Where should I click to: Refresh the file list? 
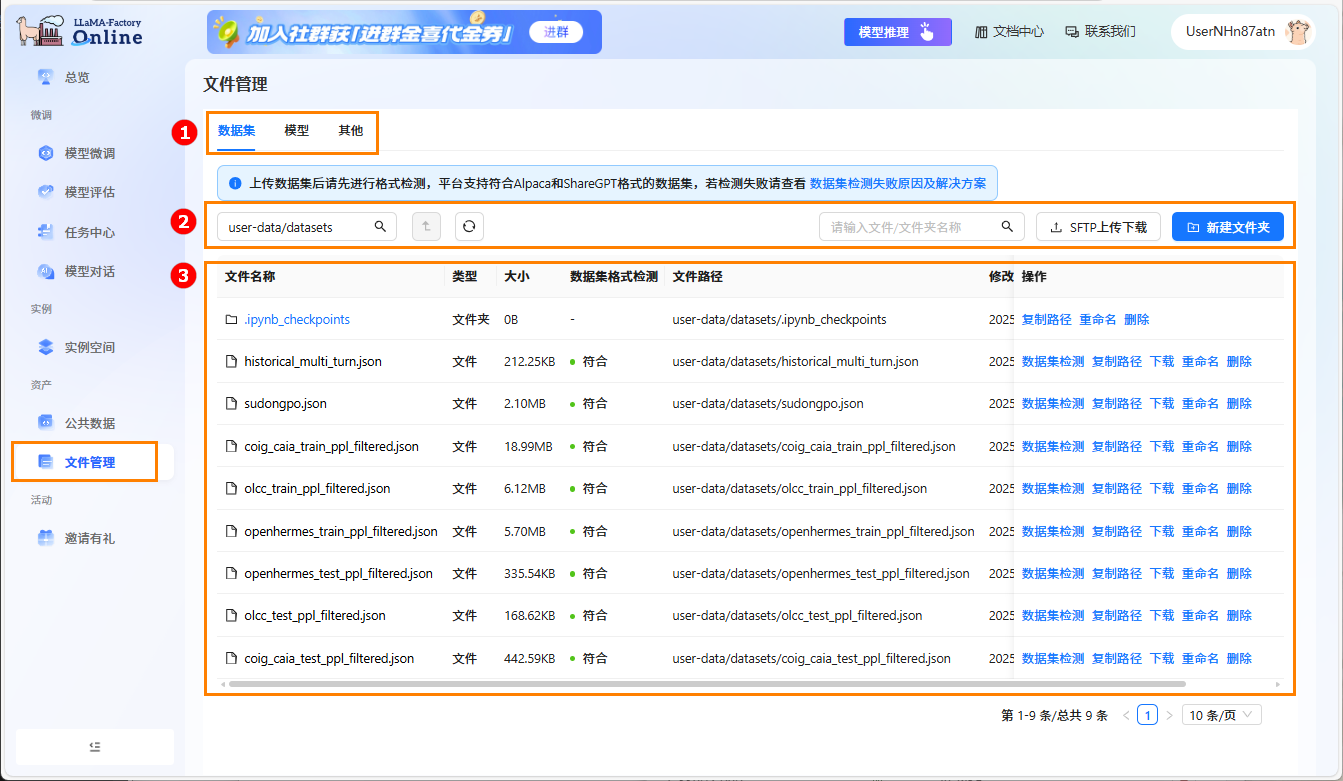(x=468, y=226)
